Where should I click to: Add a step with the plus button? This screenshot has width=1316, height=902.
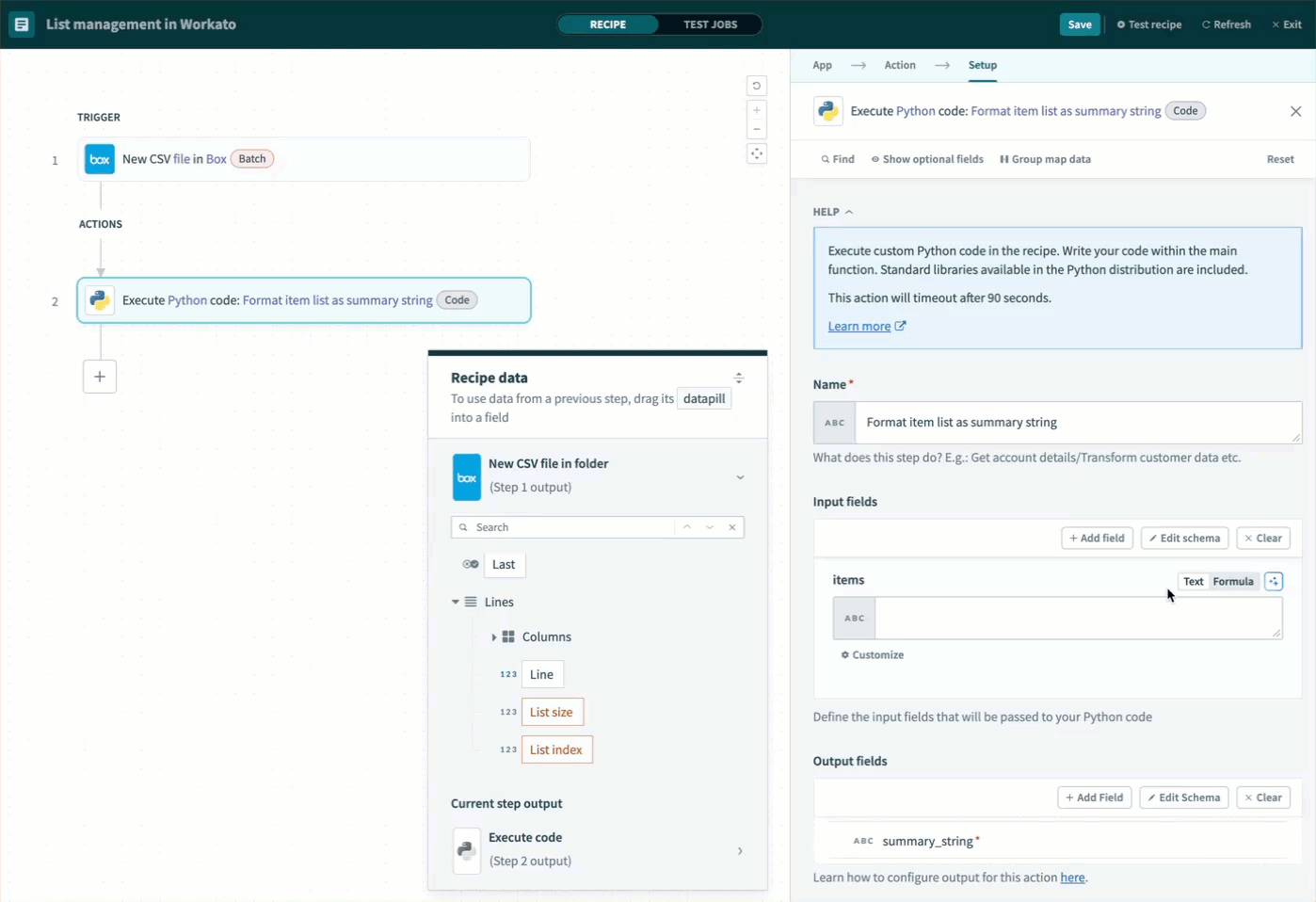(x=100, y=377)
